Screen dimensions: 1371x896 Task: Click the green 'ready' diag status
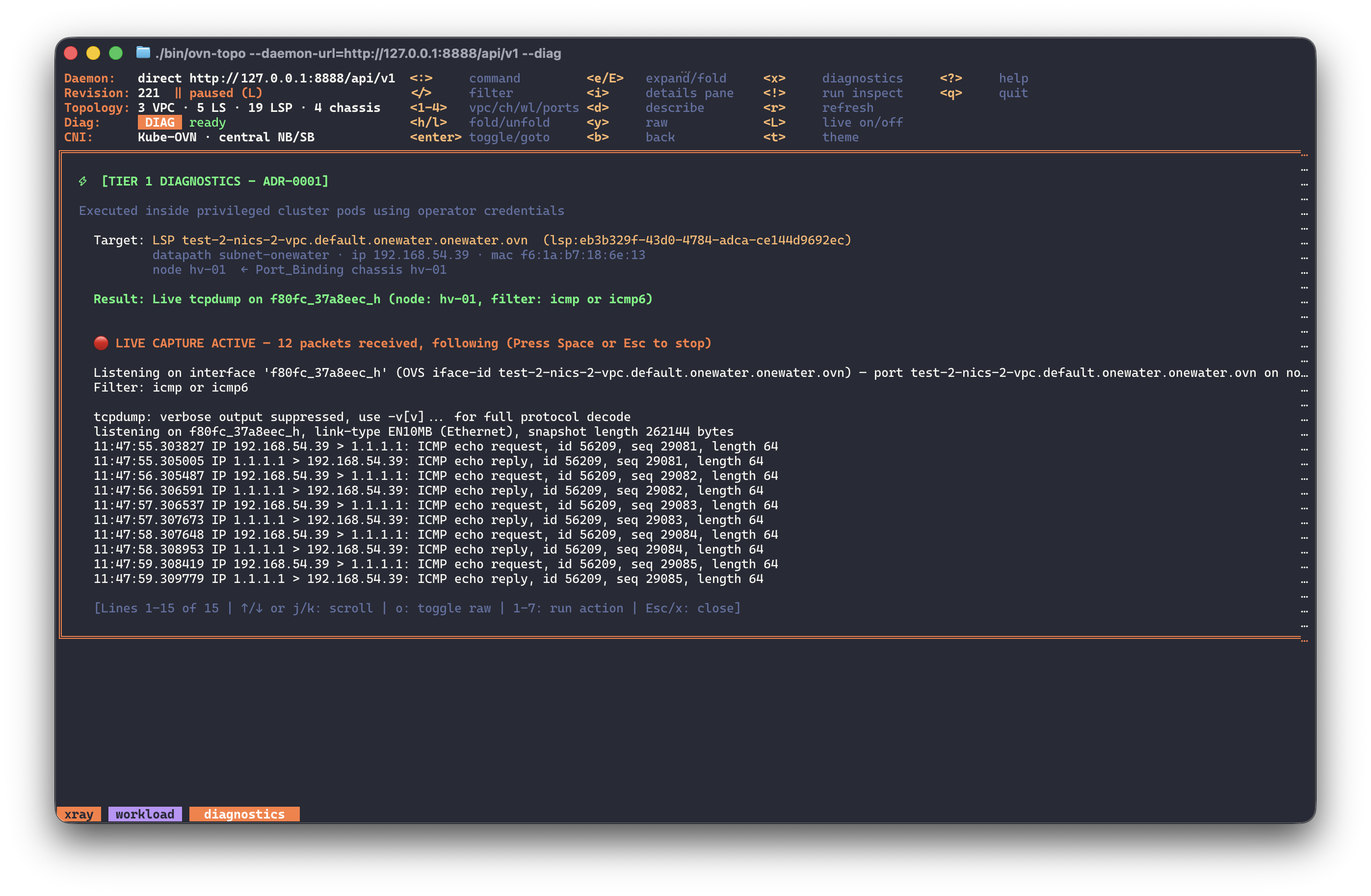[208, 123]
